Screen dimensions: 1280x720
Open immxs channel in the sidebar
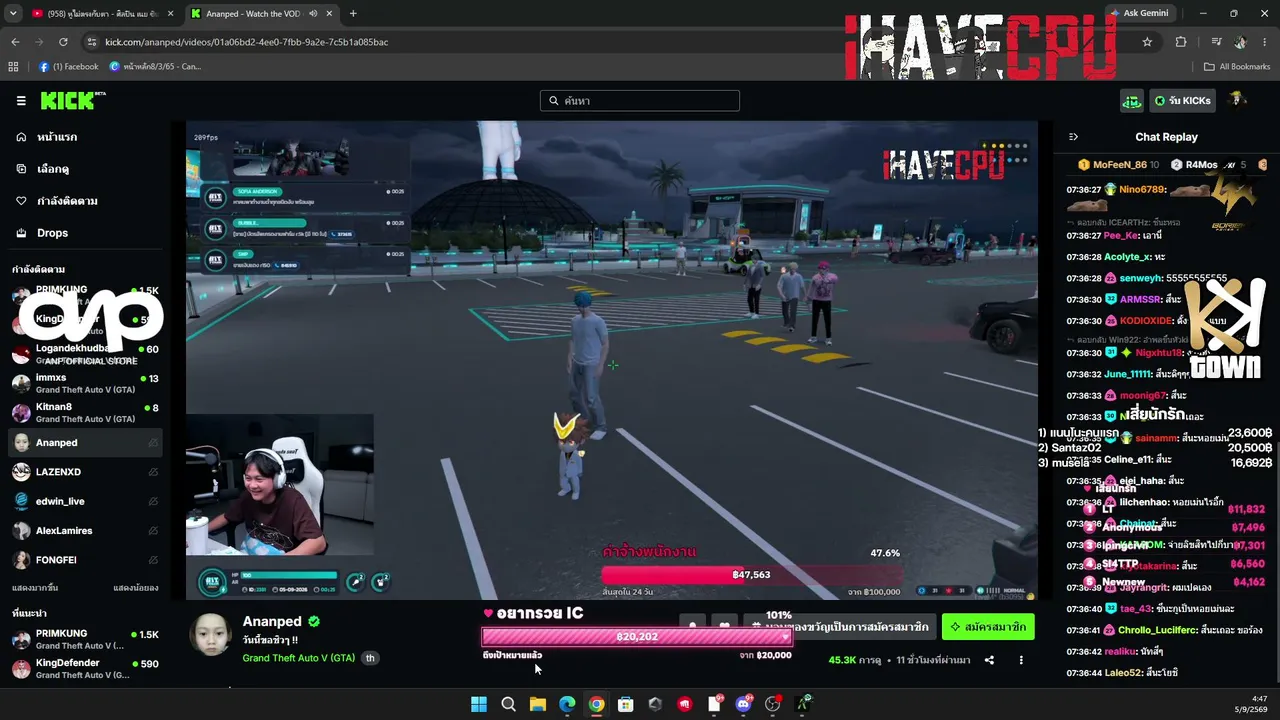click(x=85, y=384)
